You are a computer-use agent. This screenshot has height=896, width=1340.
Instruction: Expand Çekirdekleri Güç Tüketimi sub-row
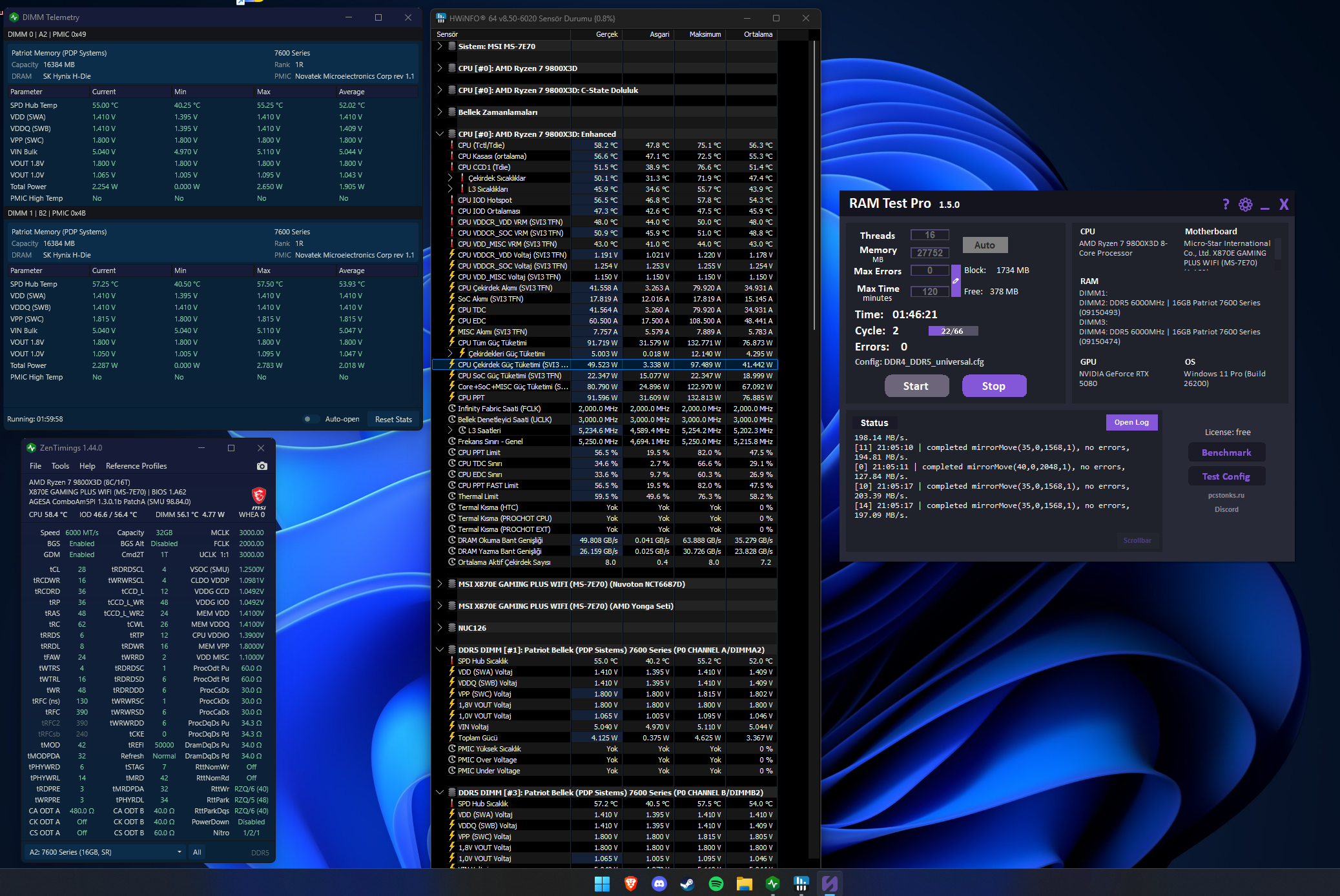coord(450,354)
